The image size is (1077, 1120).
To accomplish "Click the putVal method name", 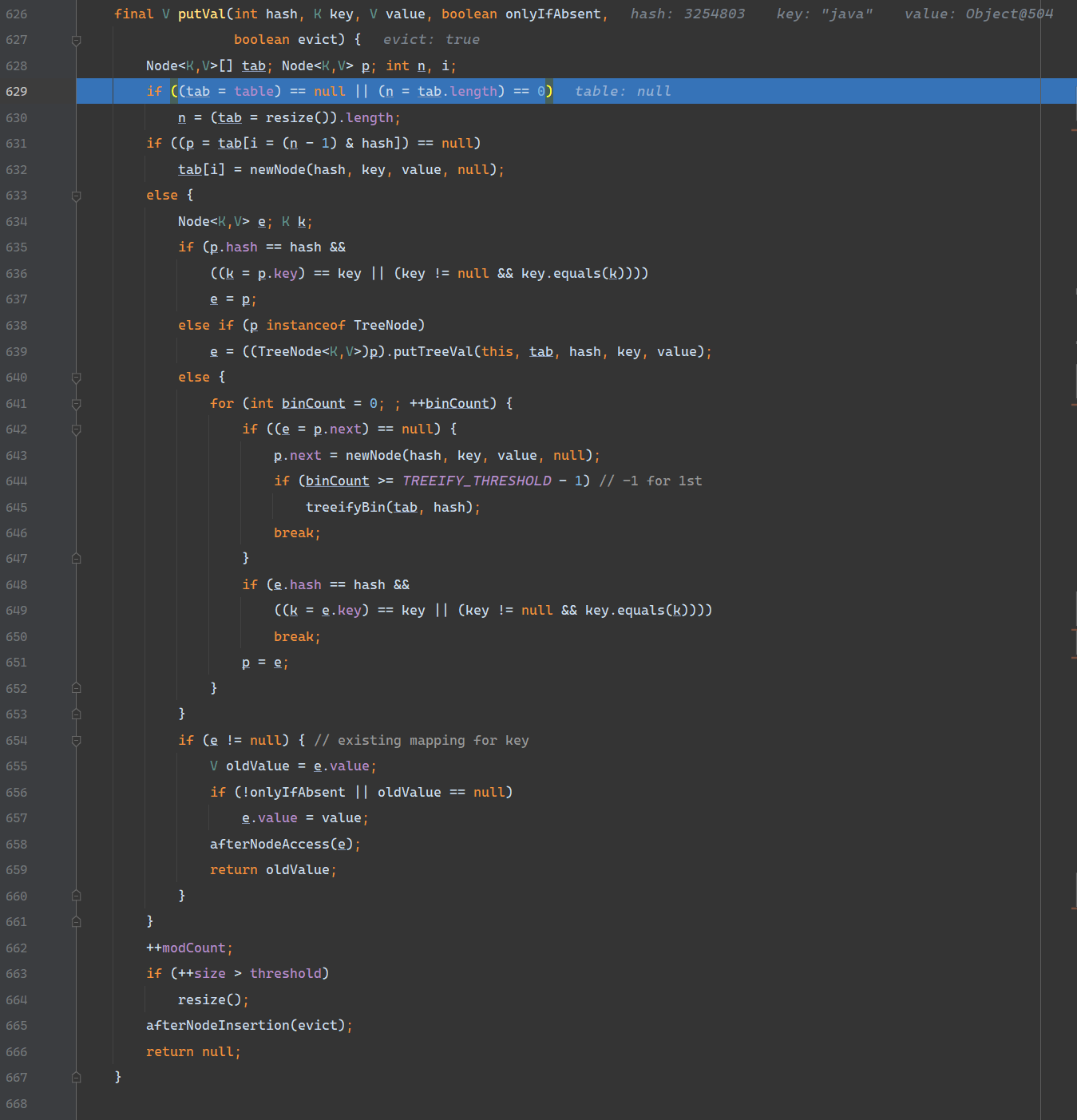I will click(202, 14).
